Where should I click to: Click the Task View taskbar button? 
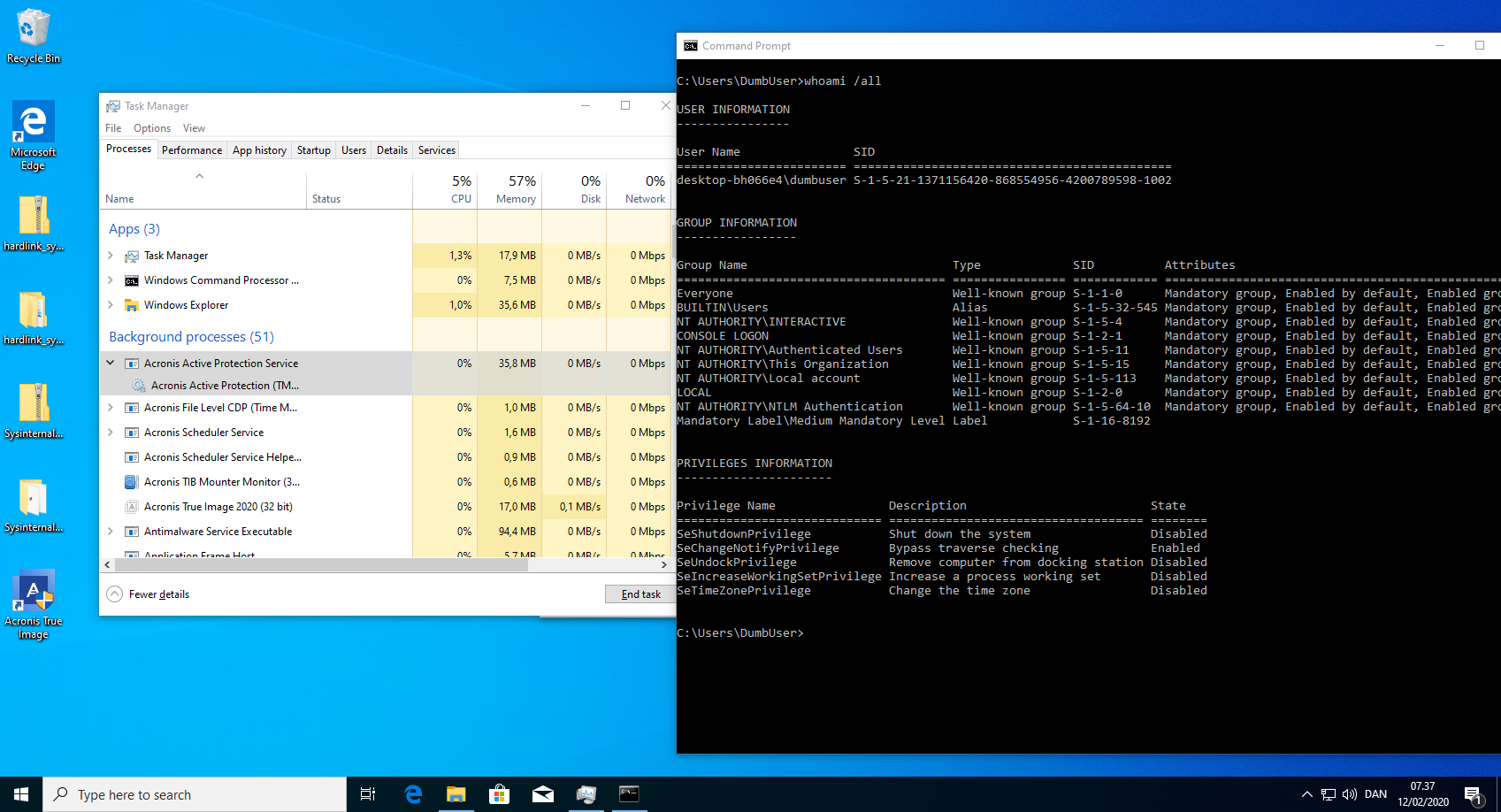click(x=368, y=794)
